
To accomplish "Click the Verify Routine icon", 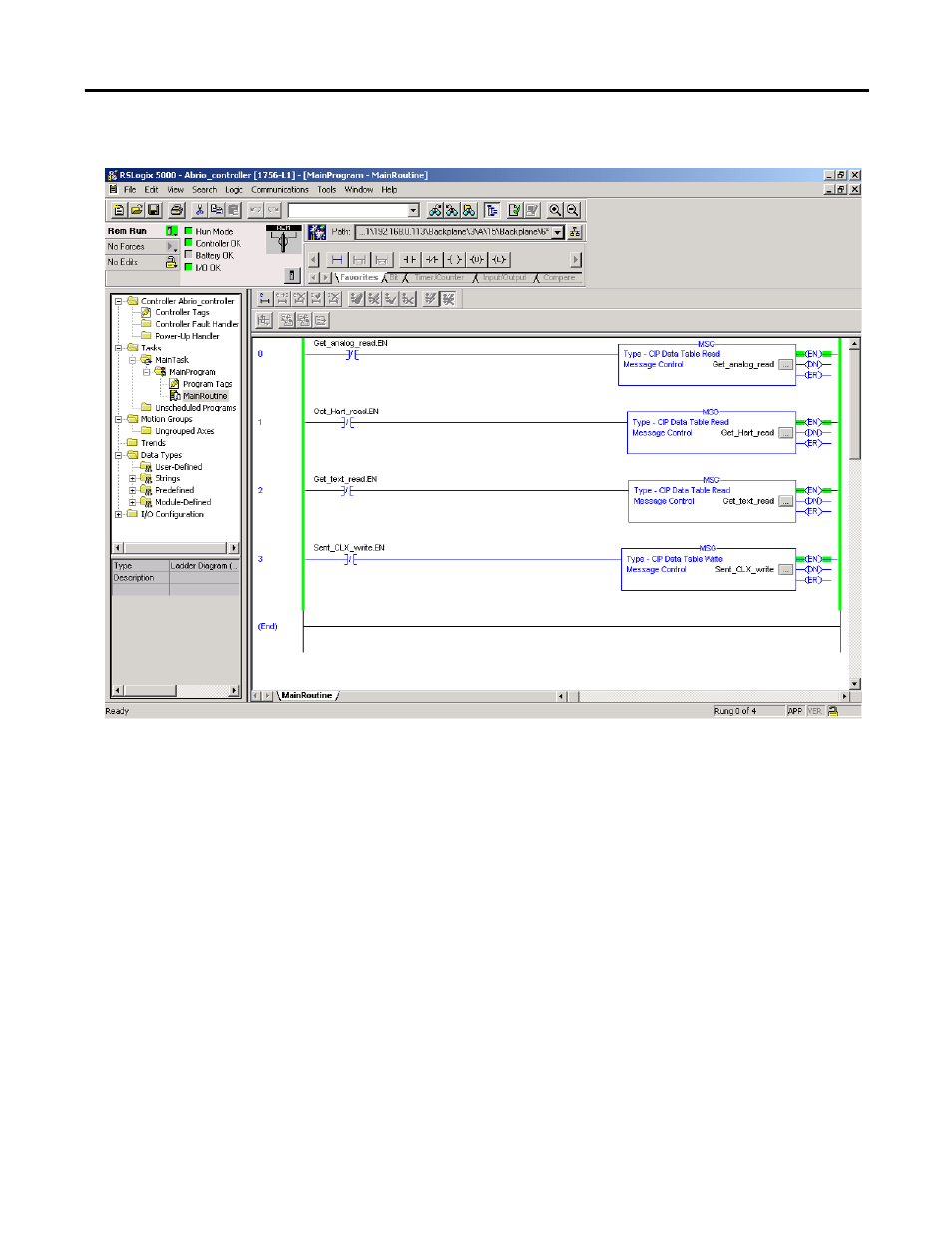I will pos(514,210).
